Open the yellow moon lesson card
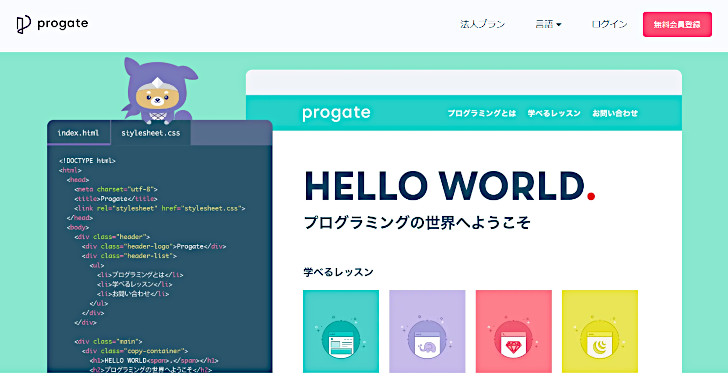The width and height of the screenshot is (728, 389). (x=600, y=331)
